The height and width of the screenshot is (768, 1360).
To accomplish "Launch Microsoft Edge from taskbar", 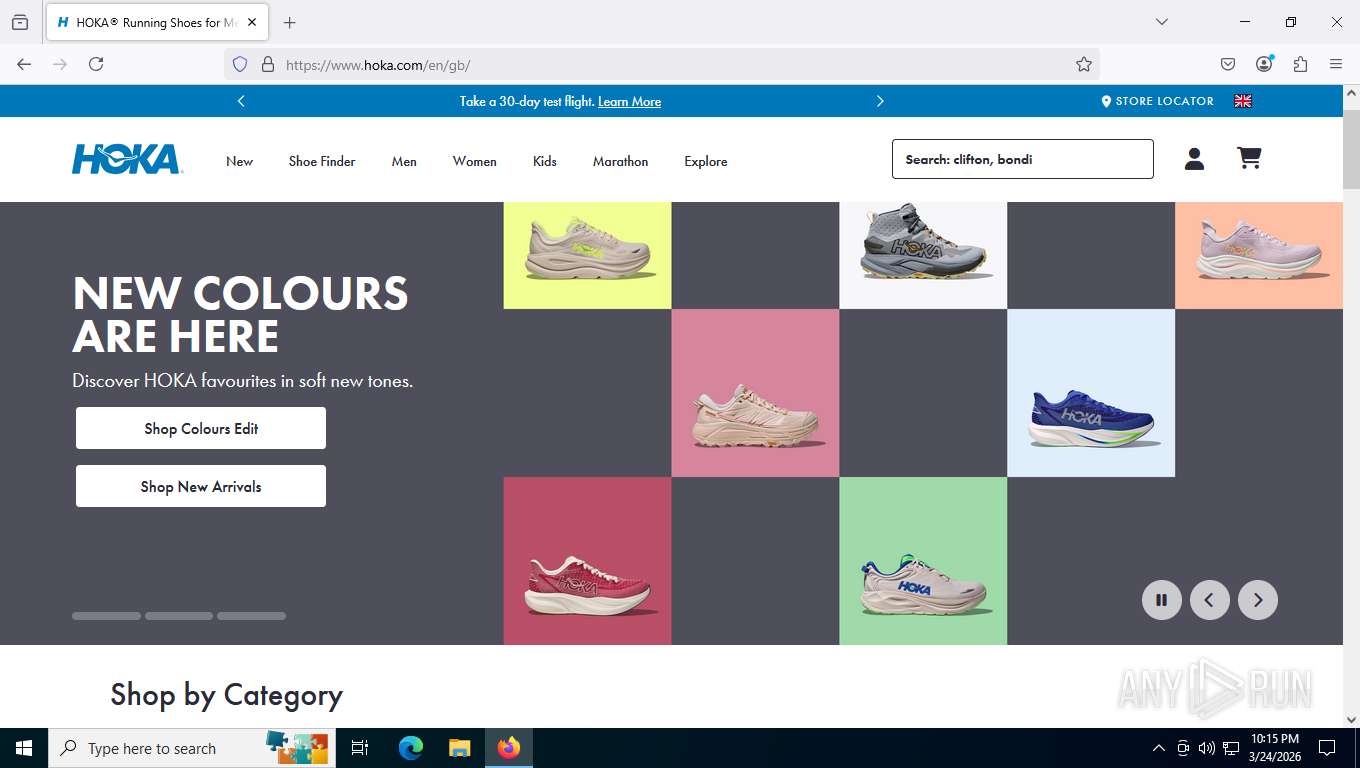I will click(x=410, y=748).
